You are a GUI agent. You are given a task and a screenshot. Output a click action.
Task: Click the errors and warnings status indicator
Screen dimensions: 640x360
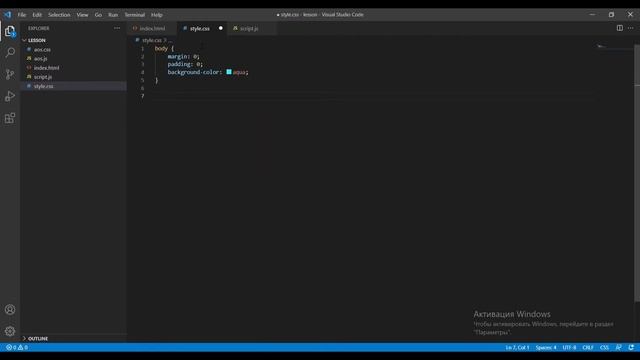click(x=17, y=347)
